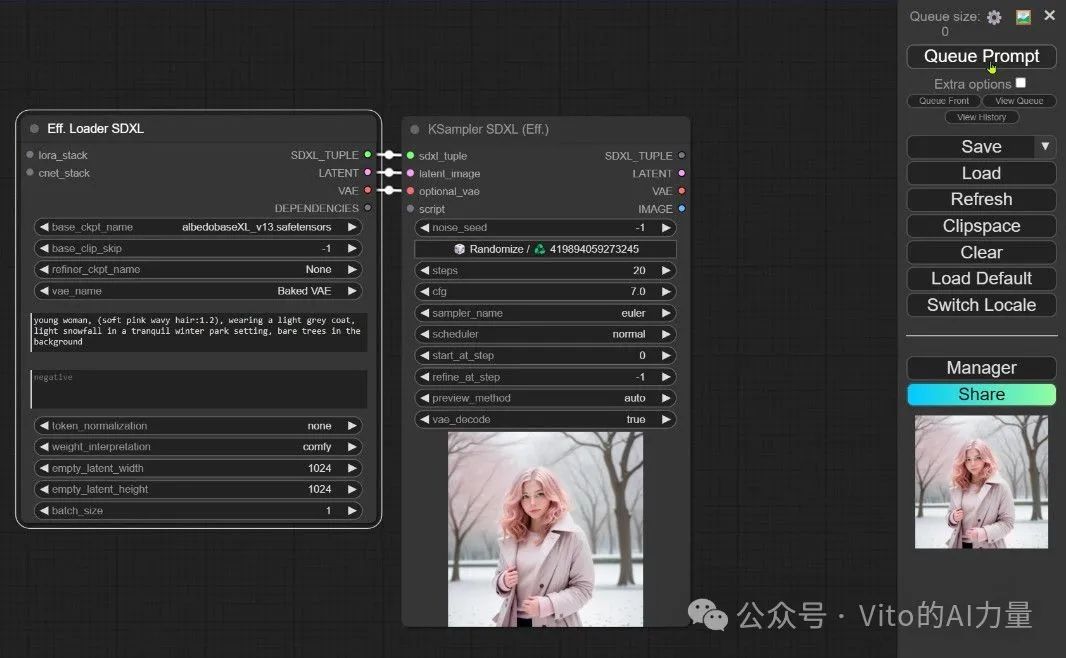The image size is (1066, 658).
Task: Click KSampler LATENT output socket
Action: 682,173
